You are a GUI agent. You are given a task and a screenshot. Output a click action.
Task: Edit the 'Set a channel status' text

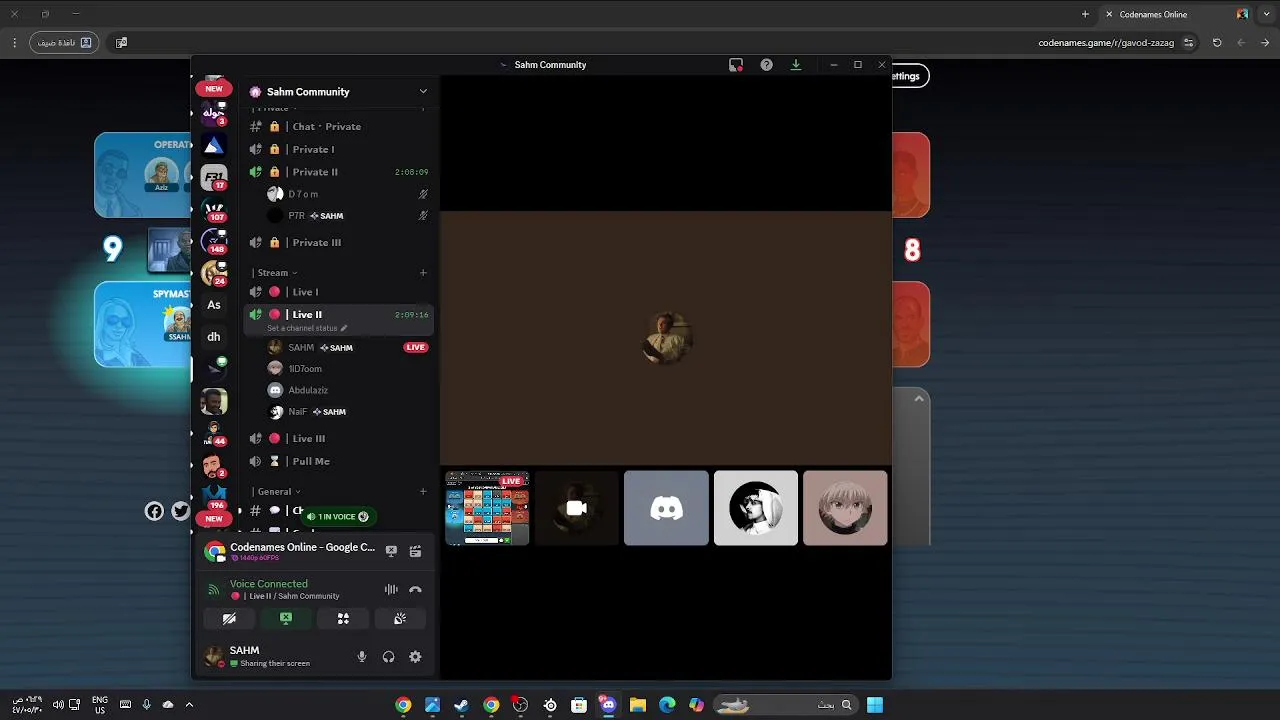click(x=306, y=328)
